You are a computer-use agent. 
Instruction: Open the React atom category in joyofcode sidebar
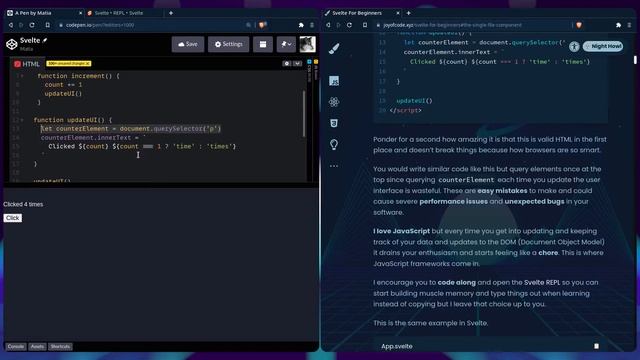point(334,102)
